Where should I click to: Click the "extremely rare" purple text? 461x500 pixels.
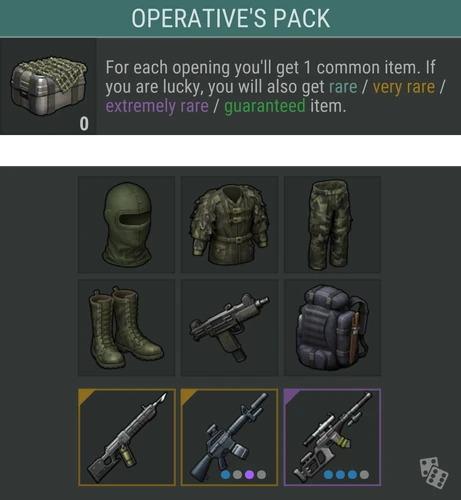click(157, 106)
